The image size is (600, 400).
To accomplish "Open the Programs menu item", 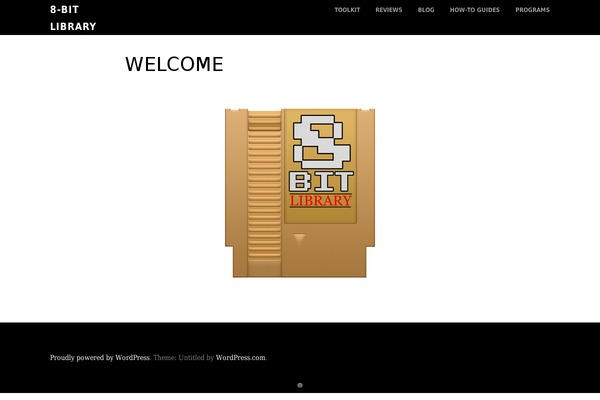I will point(532,10).
